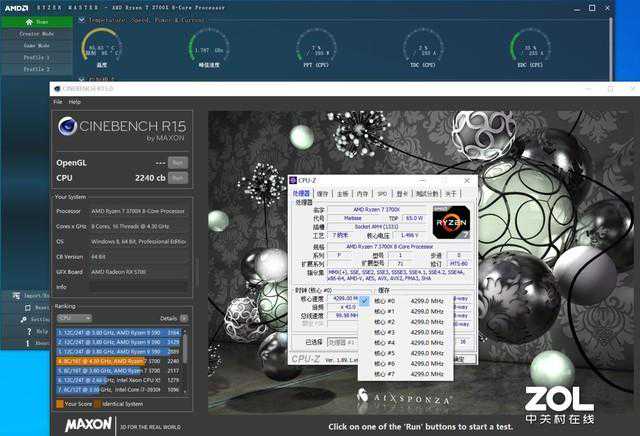Click the Home button in Ryzen Master
This screenshot has height=436, width=640.
(x=35, y=21)
